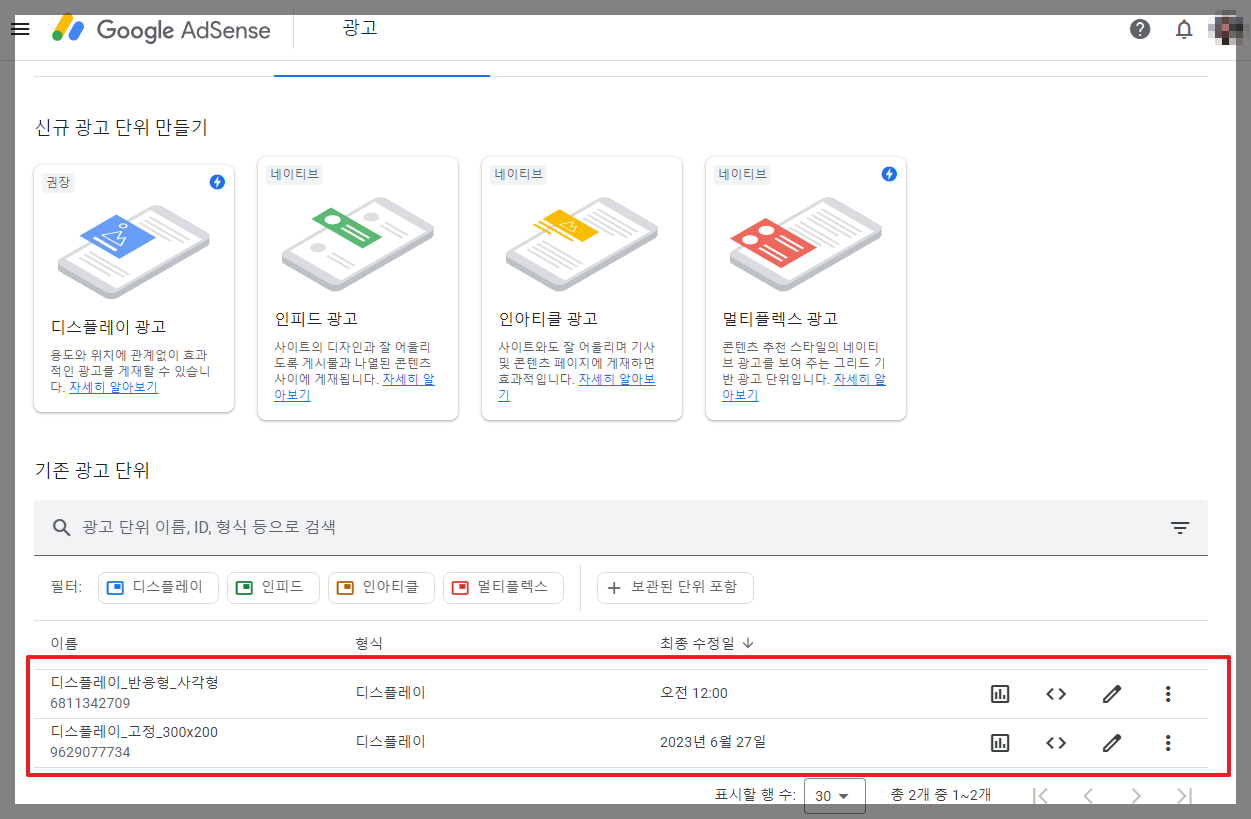1251x819 pixels.
Task: Open the navigation hamburger menu
Action: pos(20,28)
